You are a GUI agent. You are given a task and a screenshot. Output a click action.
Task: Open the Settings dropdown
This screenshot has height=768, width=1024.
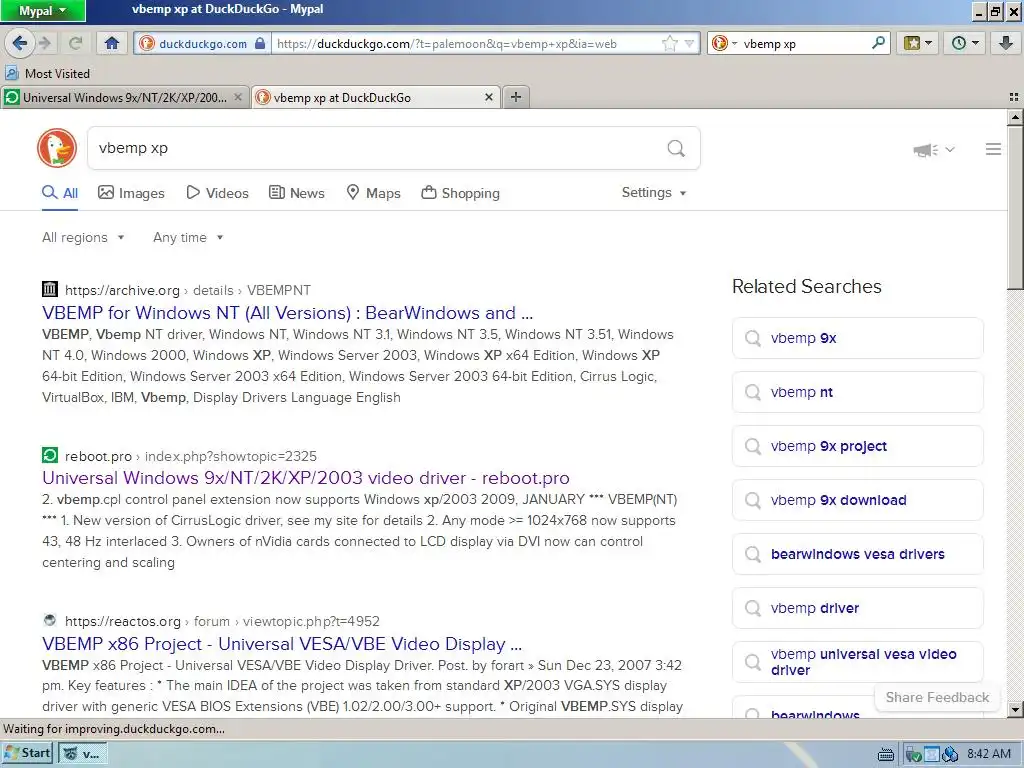[654, 193]
